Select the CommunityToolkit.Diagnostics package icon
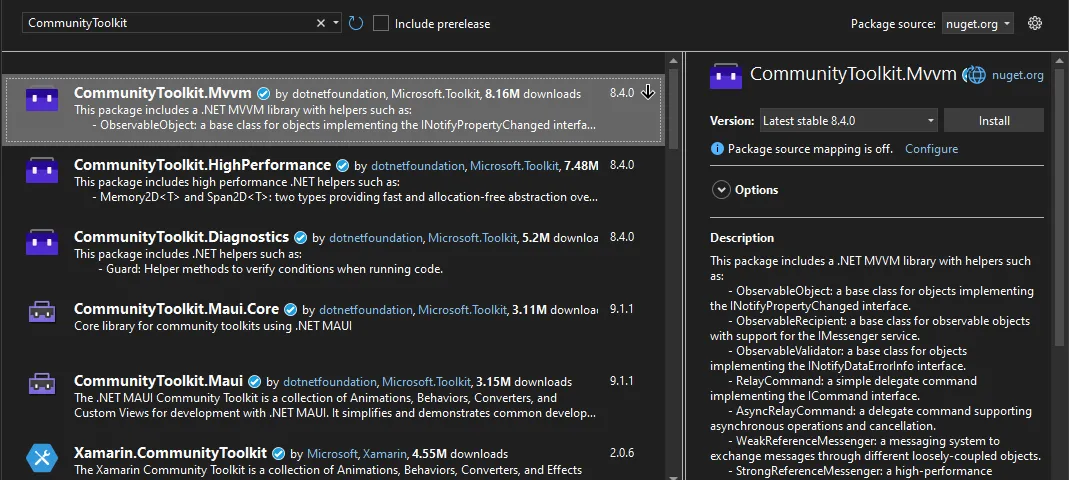 41,243
